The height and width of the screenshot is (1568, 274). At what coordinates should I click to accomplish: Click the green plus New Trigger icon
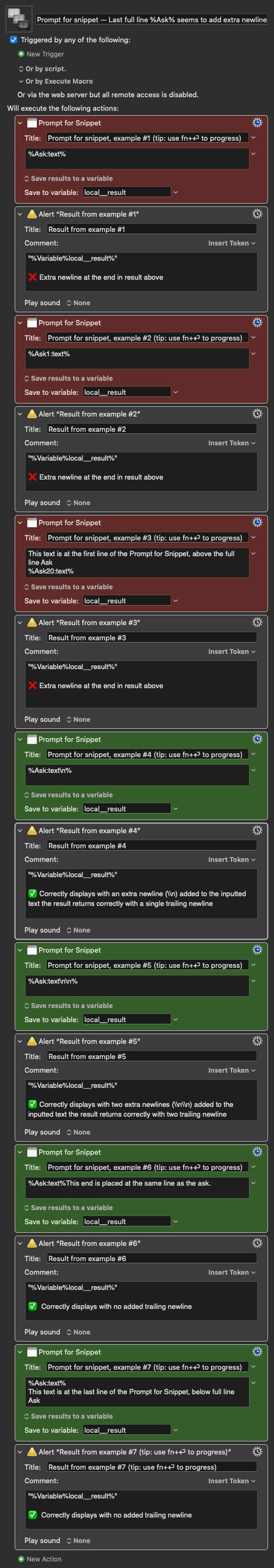click(x=21, y=54)
